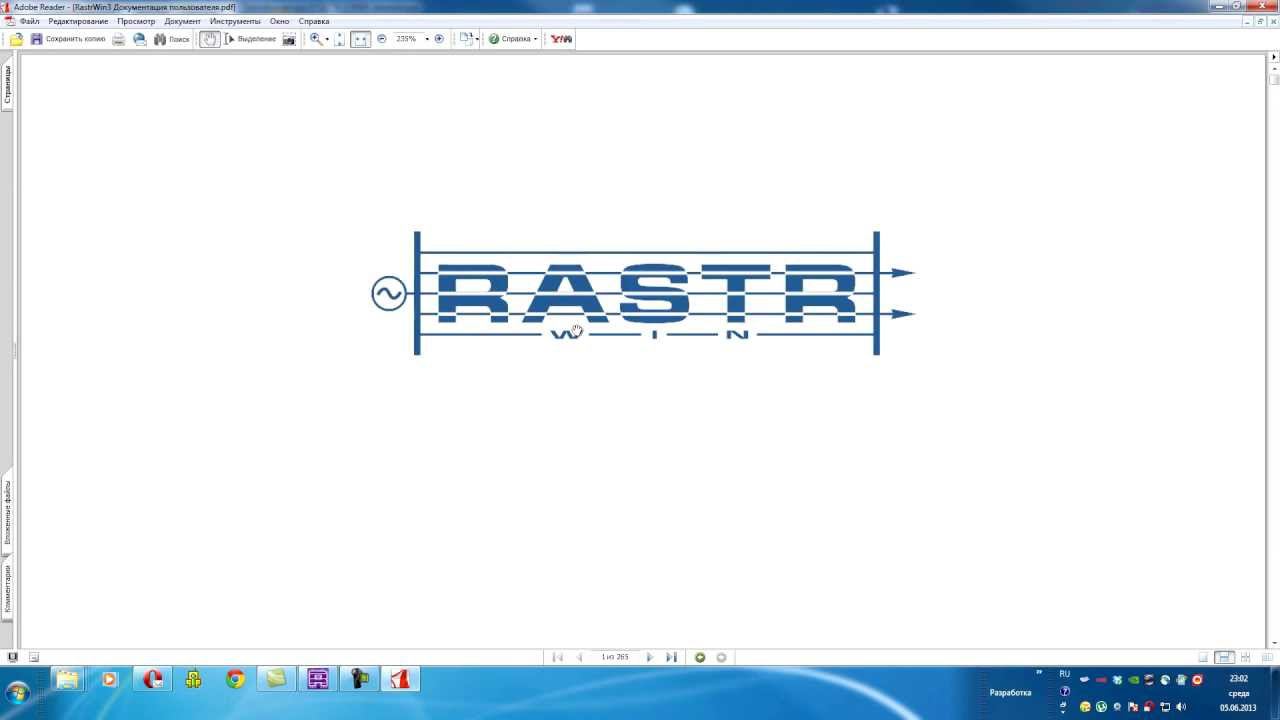
Task: Open the Документ menu
Action: click(183, 21)
